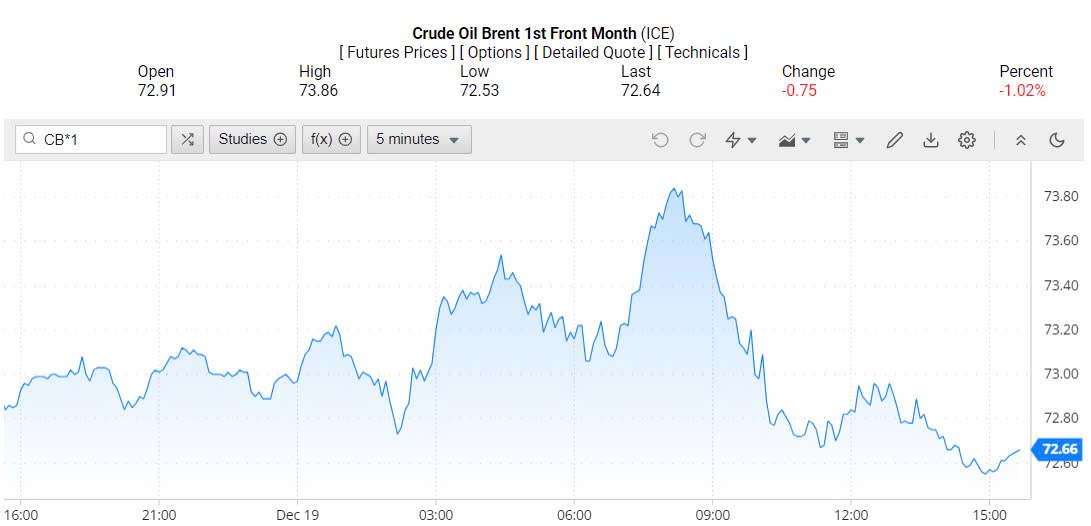Click the compare symbols shuffle icon
1091x526 pixels.
(x=187, y=140)
